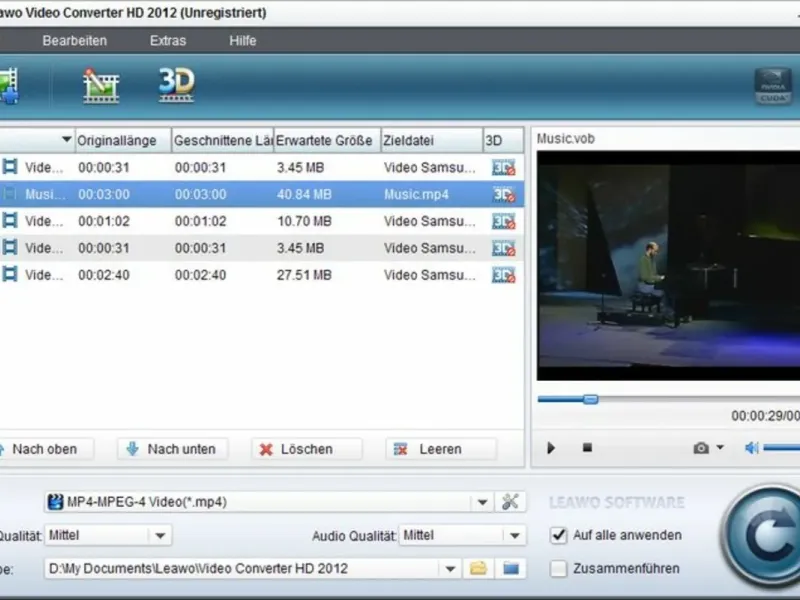Click the 3D column header
This screenshot has width=800, height=600.
503,140
